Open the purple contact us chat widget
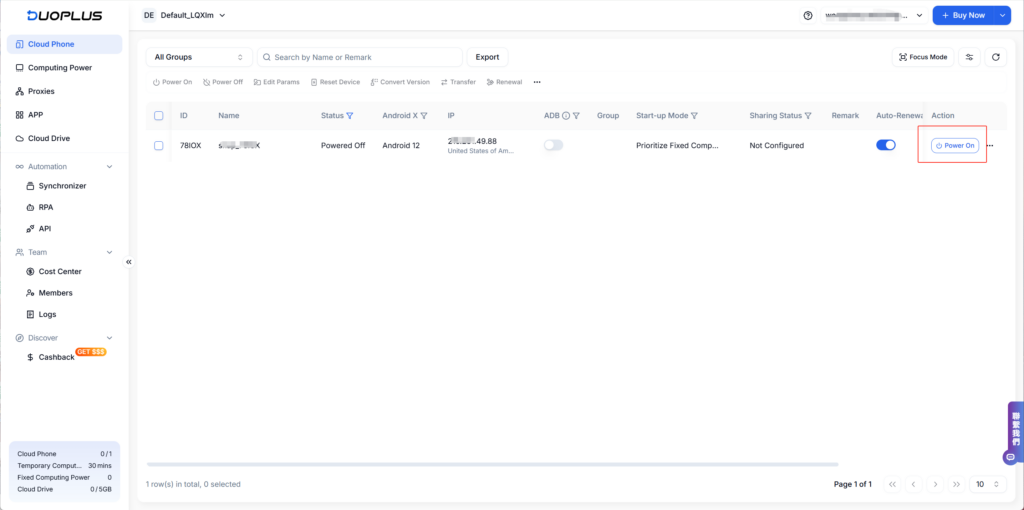Screen dimensions: 1024x510 coord(1016,433)
